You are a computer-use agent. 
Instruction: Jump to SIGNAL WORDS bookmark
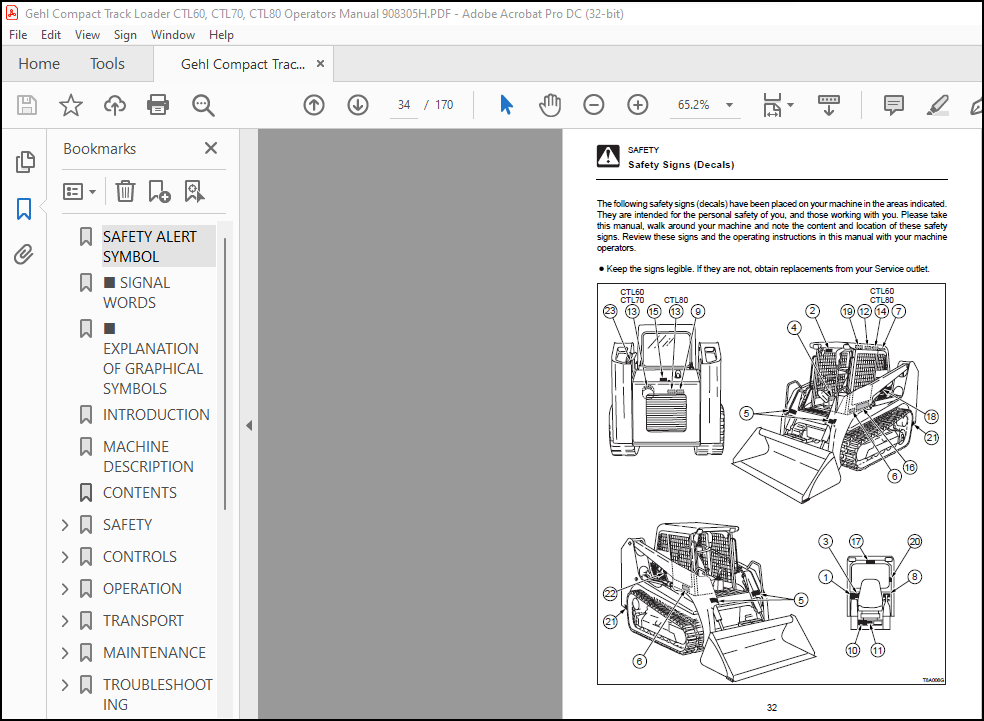click(137, 292)
